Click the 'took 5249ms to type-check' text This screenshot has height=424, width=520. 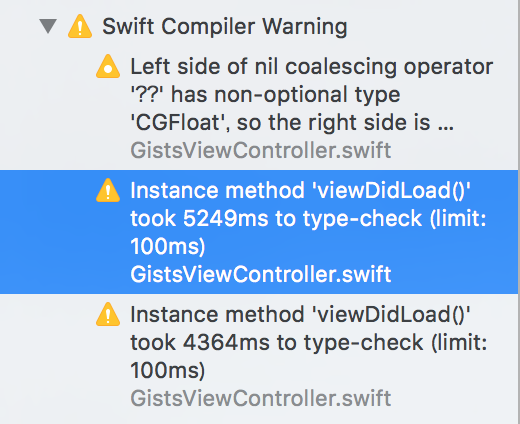[276, 219]
